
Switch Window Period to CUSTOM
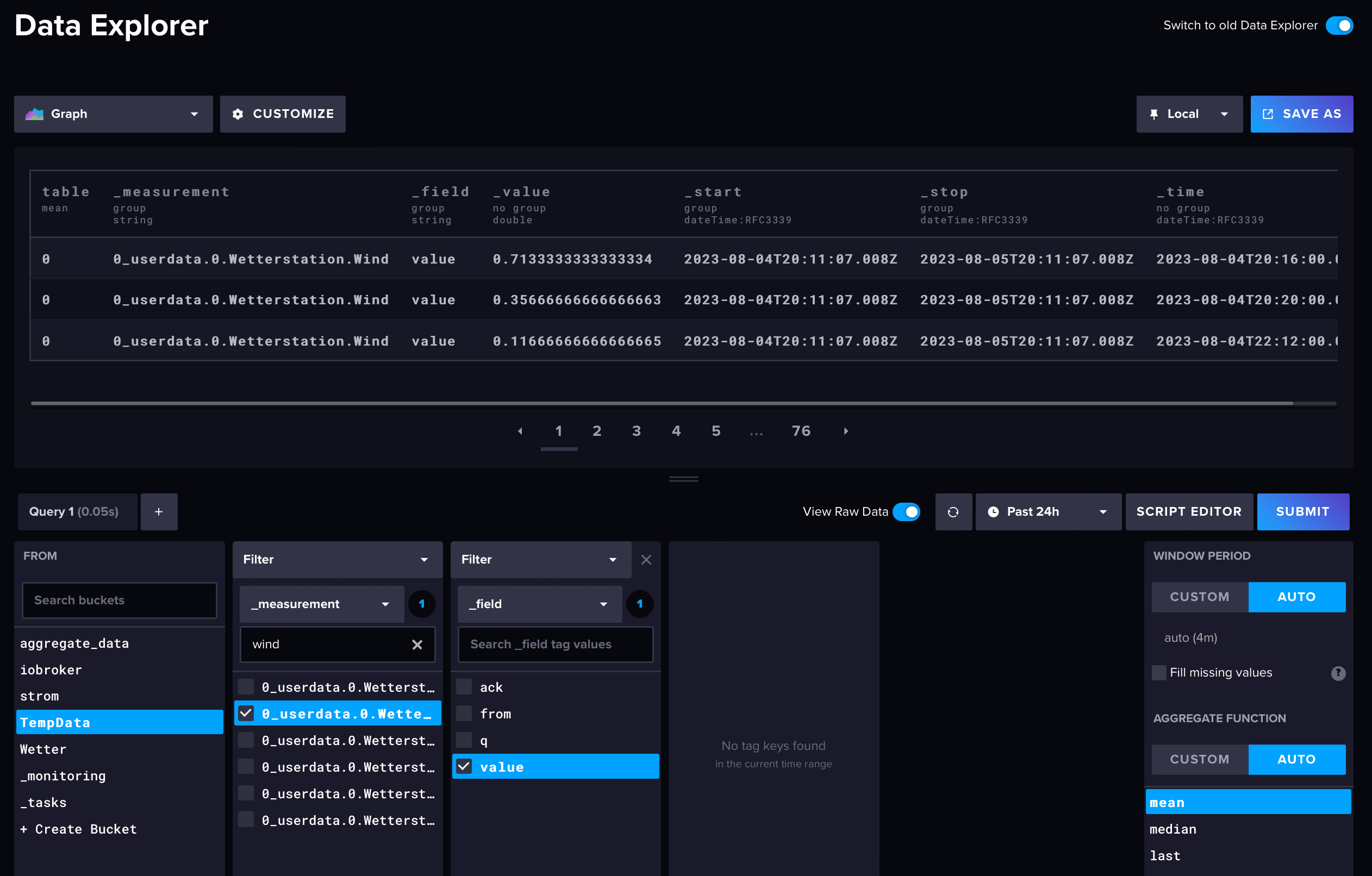[1199, 597]
